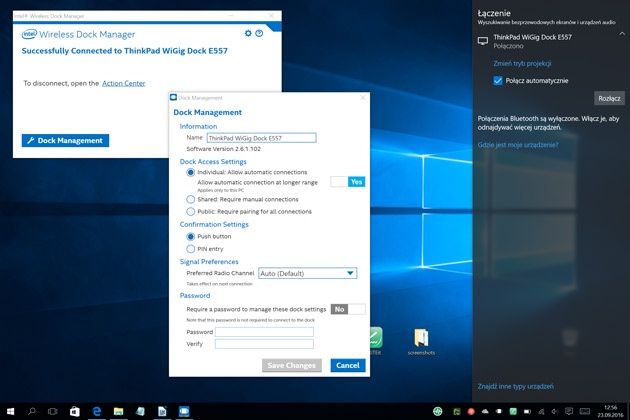Viewport: 630px width, 420px height.
Task: Launch Windows Store from taskbar
Action: [75, 411]
